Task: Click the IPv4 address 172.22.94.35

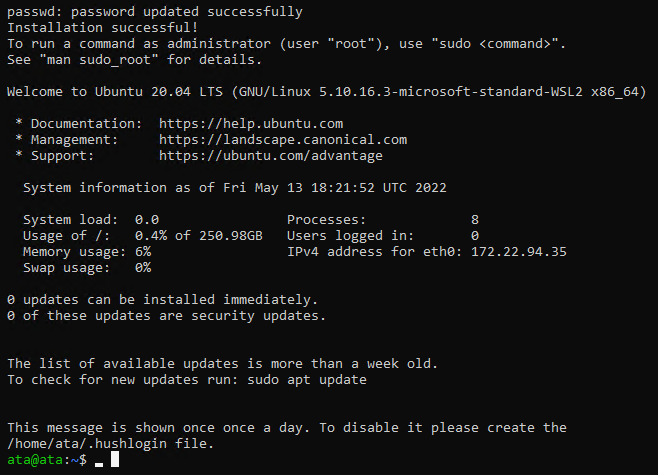Action: click(x=519, y=252)
